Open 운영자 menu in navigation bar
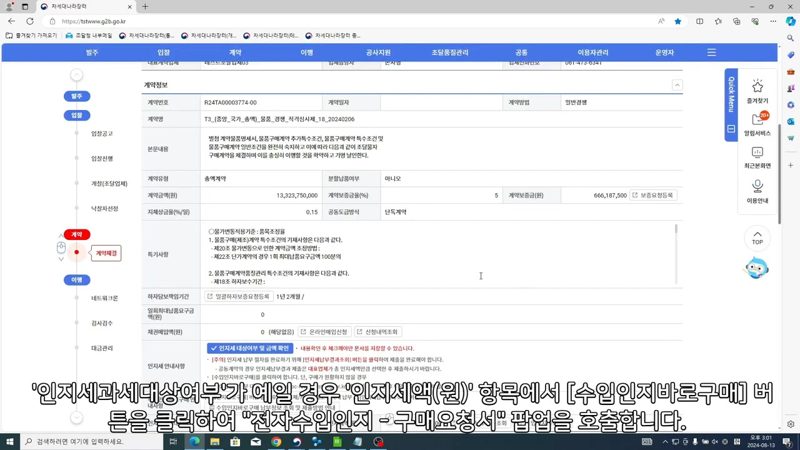800x450 pixels. coord(664,53)
